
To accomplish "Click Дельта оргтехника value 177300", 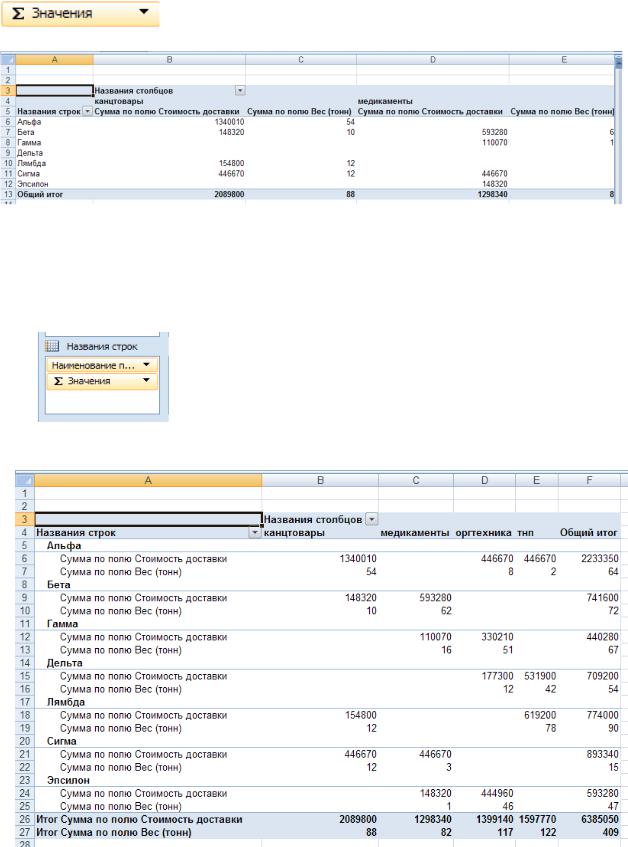I will (497, 676).
